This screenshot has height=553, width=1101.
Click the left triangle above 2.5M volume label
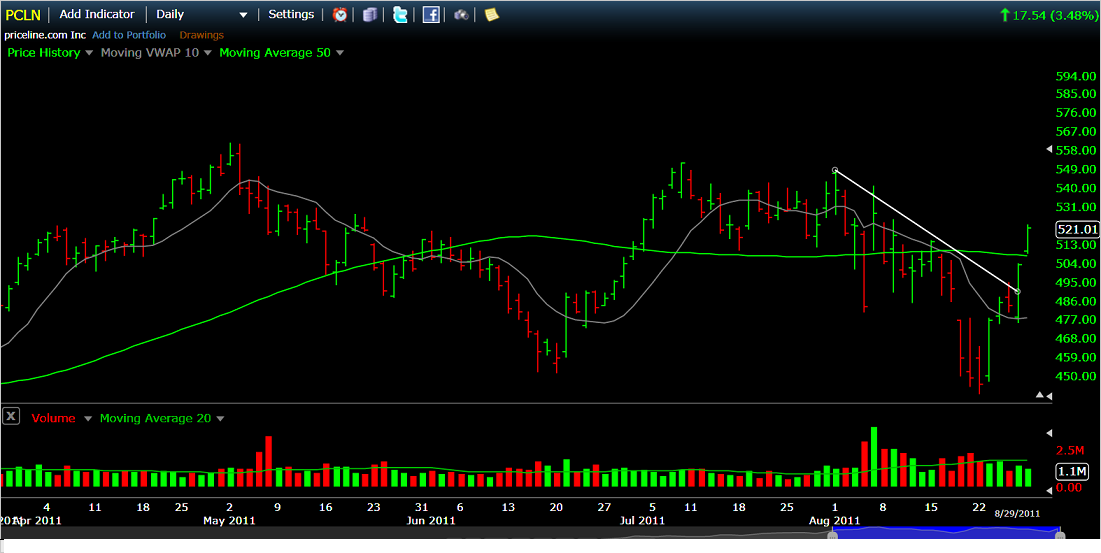click(x=1049, y=432)
